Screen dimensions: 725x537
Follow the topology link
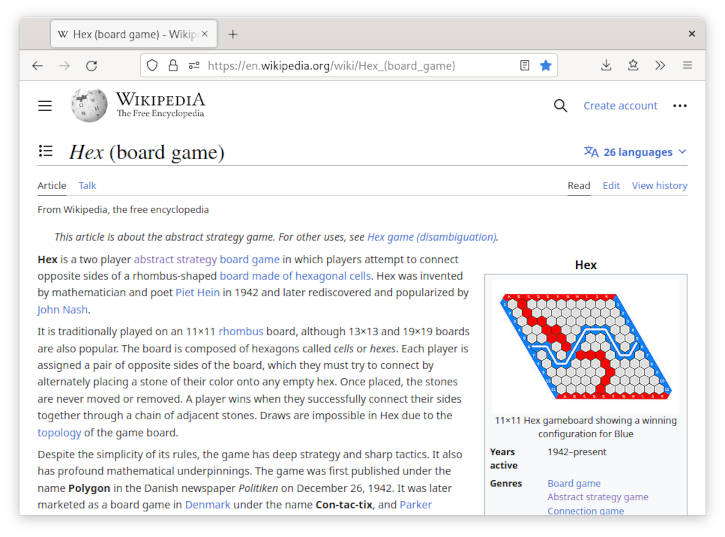[59, 432]
